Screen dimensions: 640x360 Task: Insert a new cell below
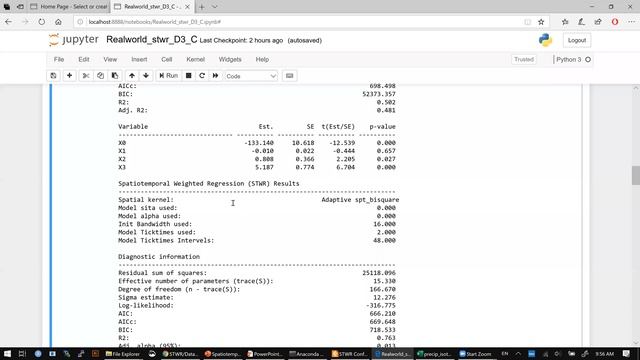pos(69,76)
